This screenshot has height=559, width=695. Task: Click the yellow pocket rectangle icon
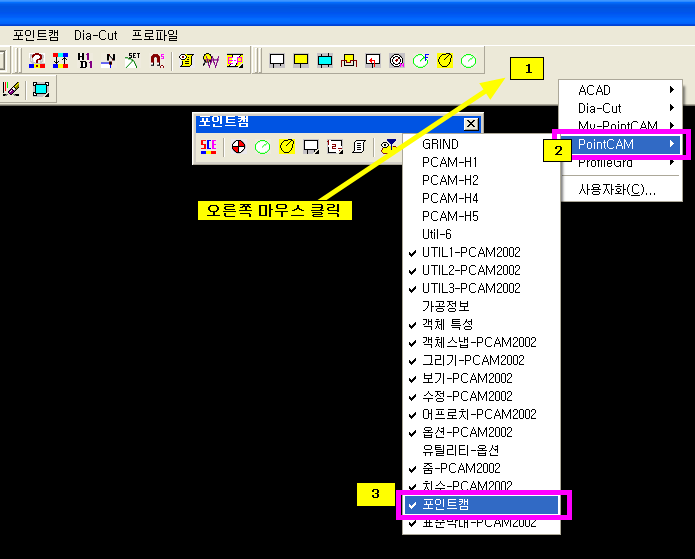(x=349, y=60)
